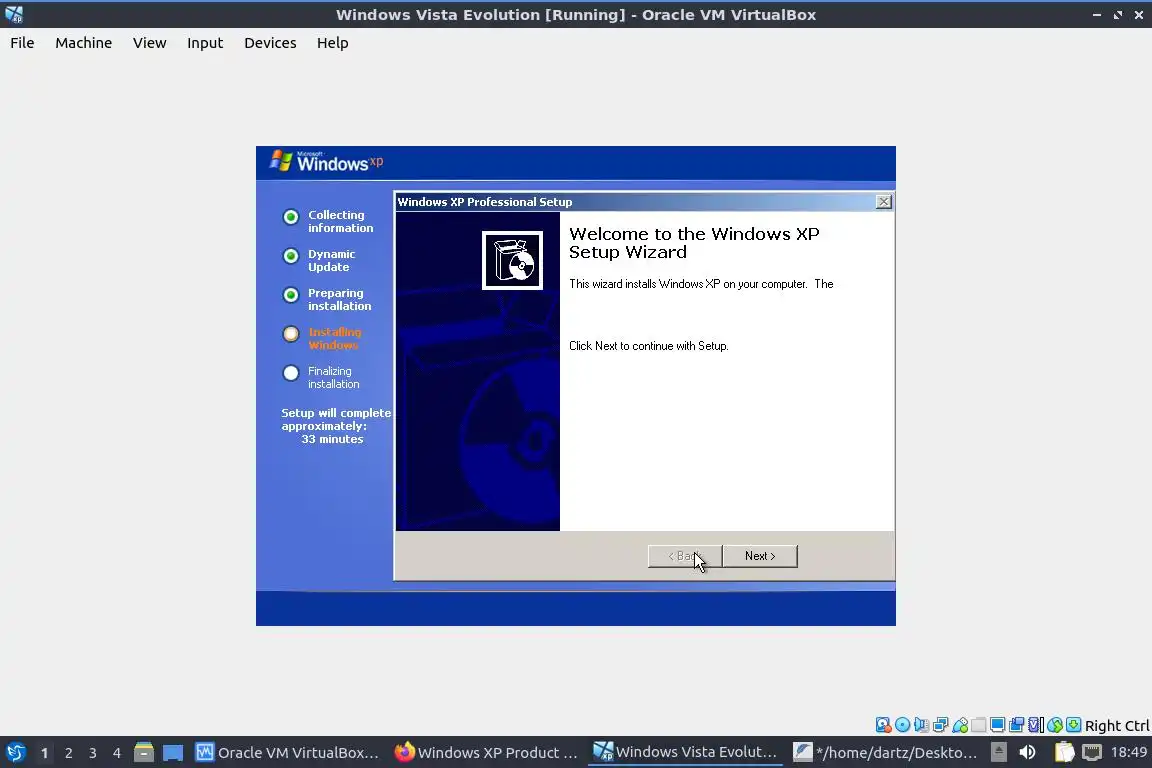
Task: Switch to workspace 1
Action: coord(44,753)
